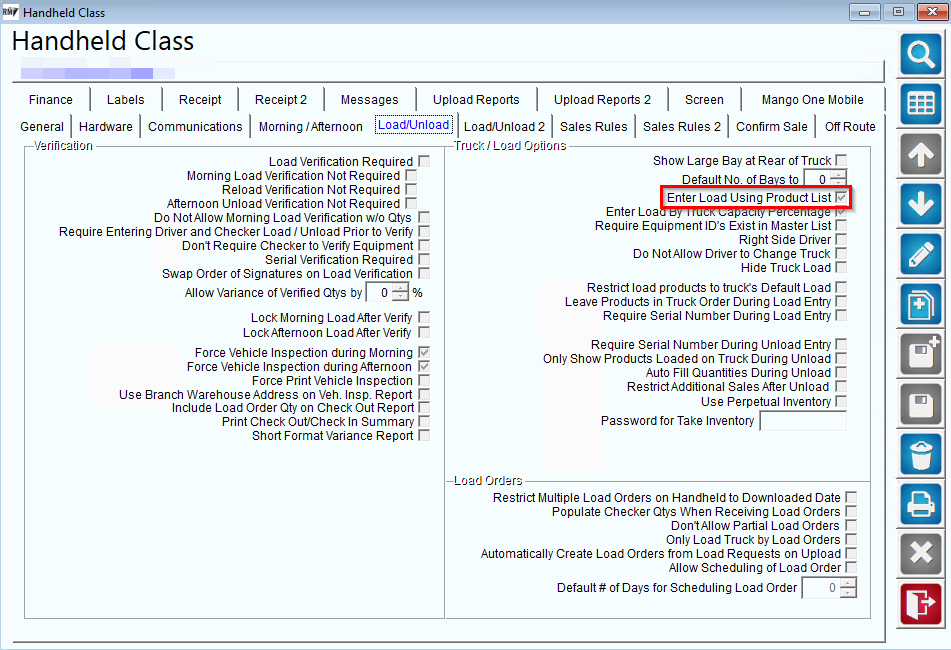
Task: Go to previous record with up arrow
Action: (x=921, y=154)
